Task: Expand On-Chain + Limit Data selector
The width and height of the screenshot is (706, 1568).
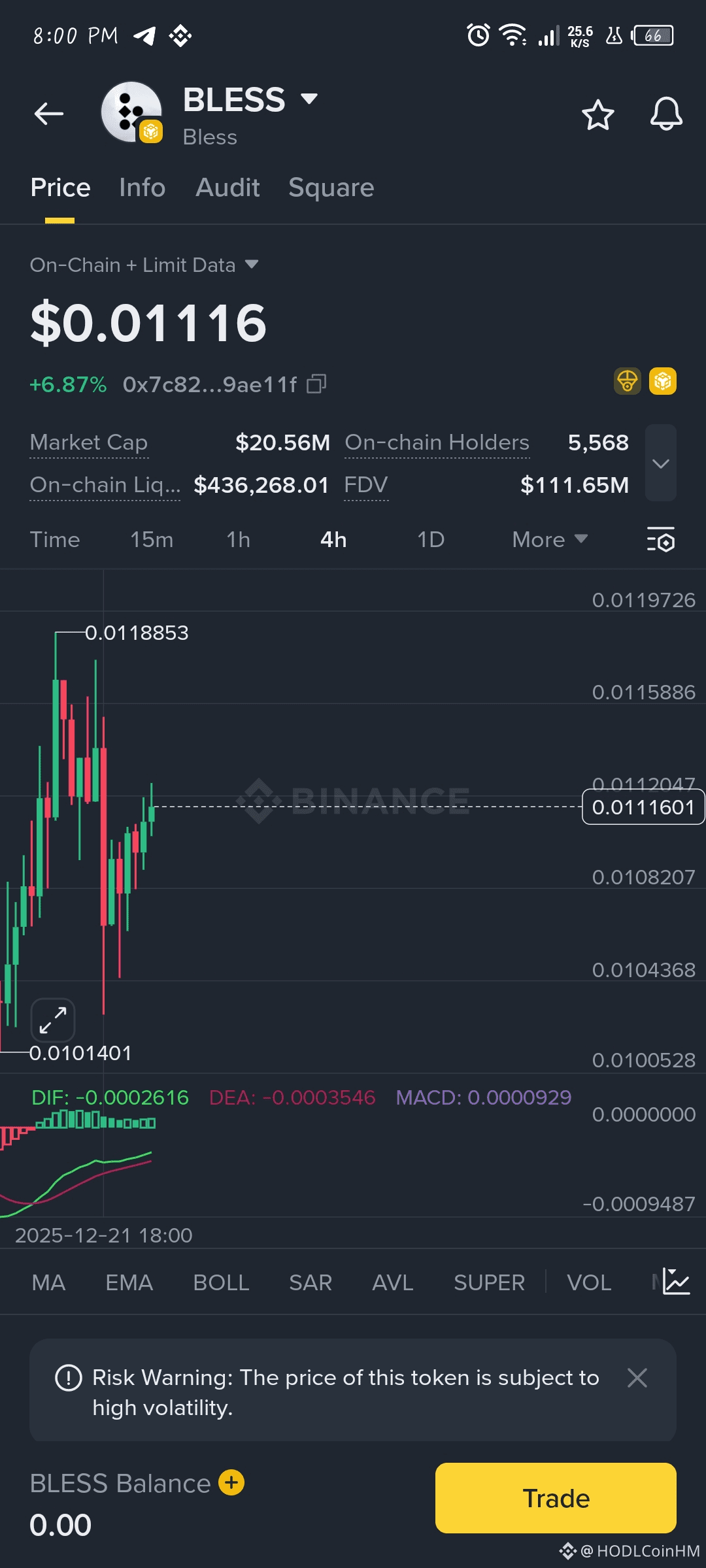Action: click(x=144, y=265)
